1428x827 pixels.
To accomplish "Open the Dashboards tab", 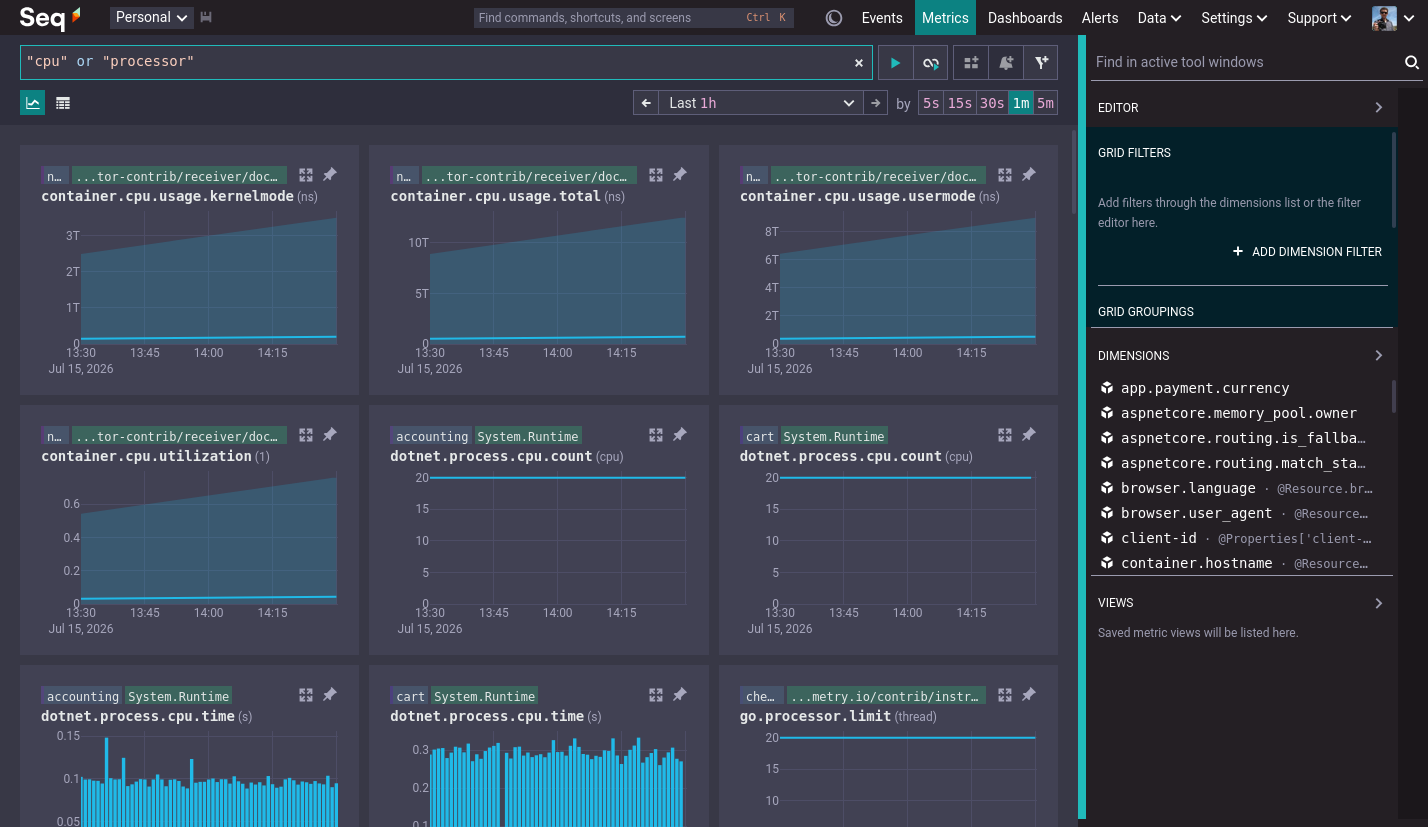I will tap(1025, 18).
